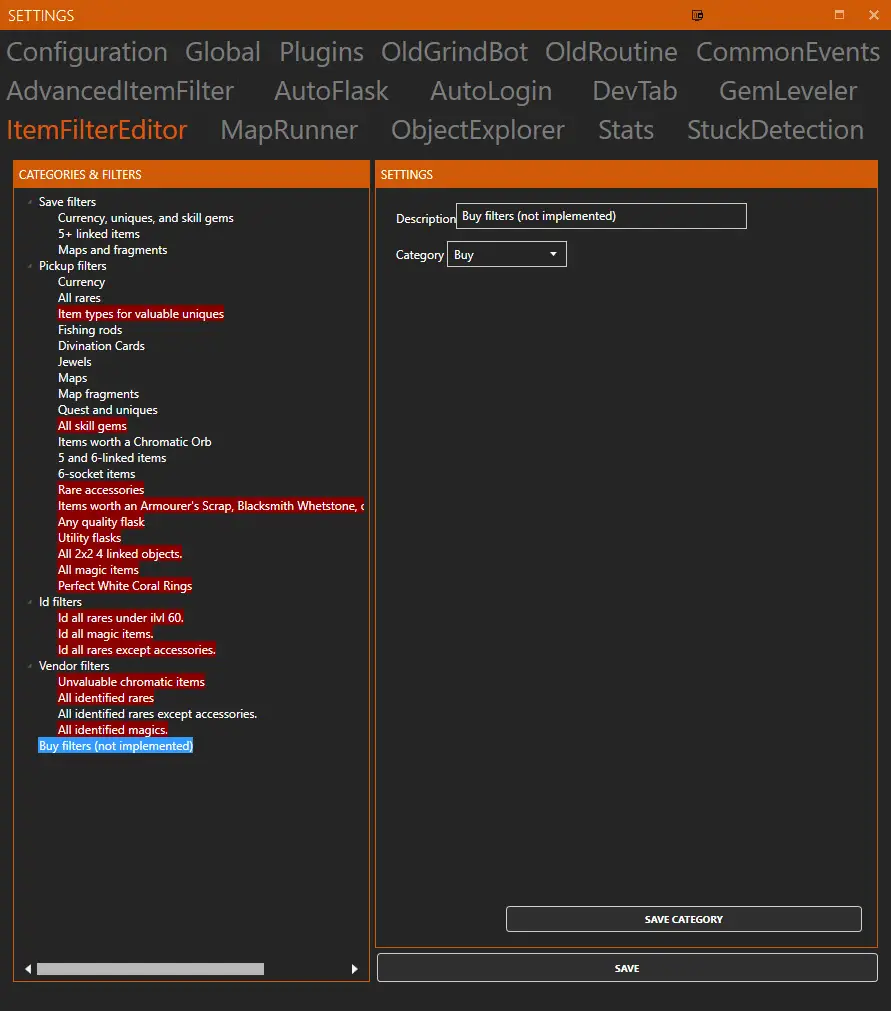
Task: Select Id all rares under ilvl 60 filter
Action: click(x=121, y=618)
